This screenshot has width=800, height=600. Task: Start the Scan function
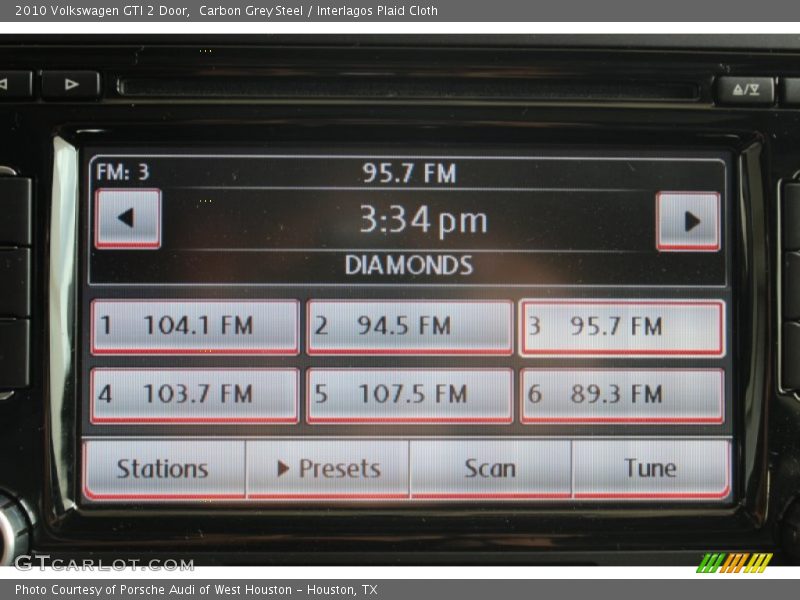coord(490,468)
